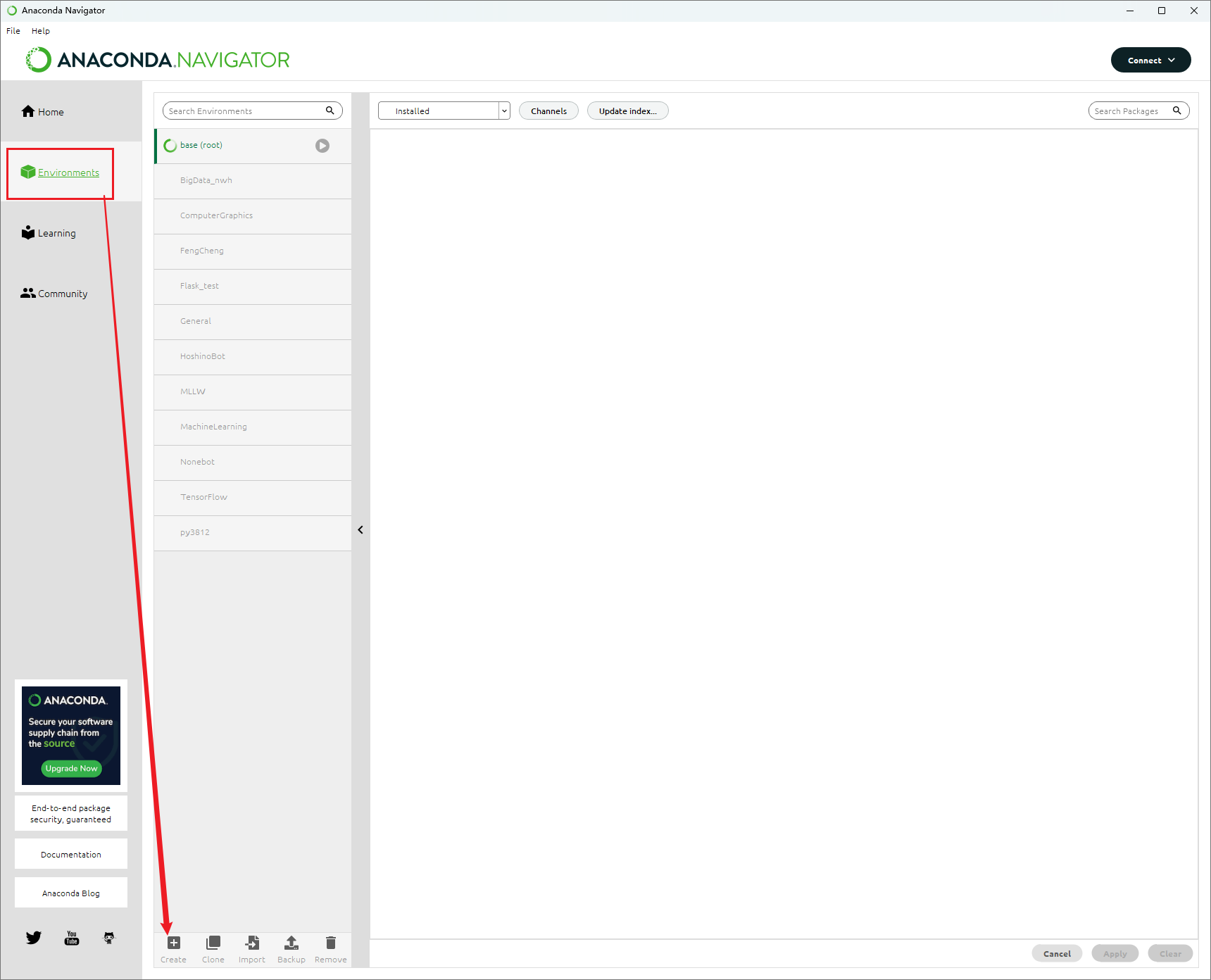
Task: Click the play button for base (root)
Action: (322, 146)
